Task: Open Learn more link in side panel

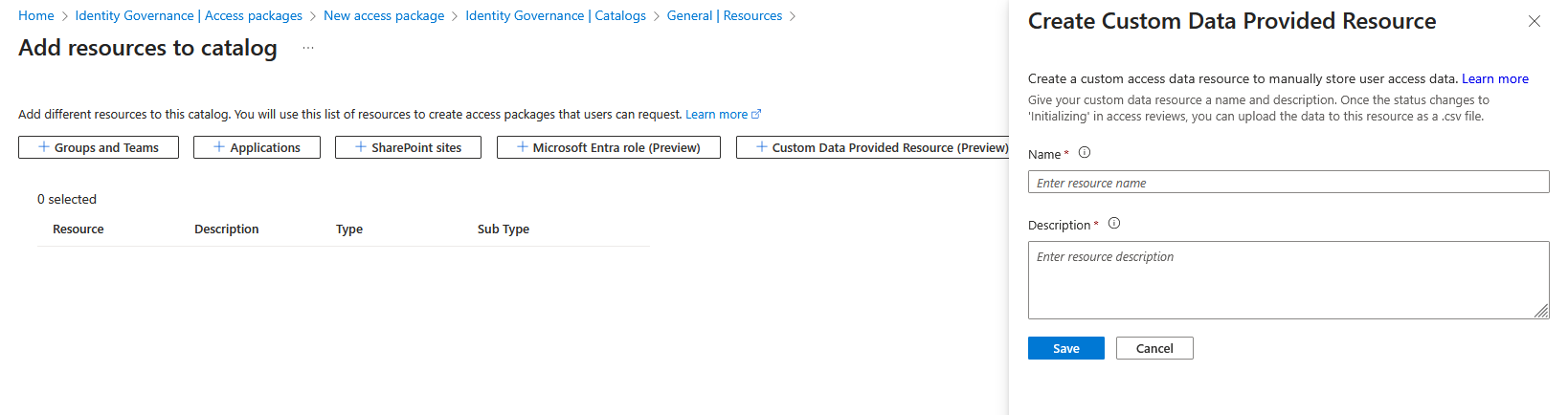Action: point(1494,78)
